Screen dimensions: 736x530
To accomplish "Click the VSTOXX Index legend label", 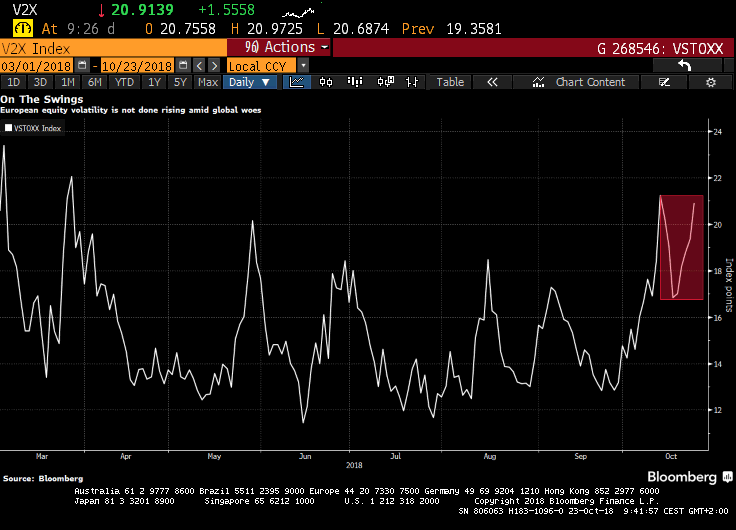I will click(37, 128).
